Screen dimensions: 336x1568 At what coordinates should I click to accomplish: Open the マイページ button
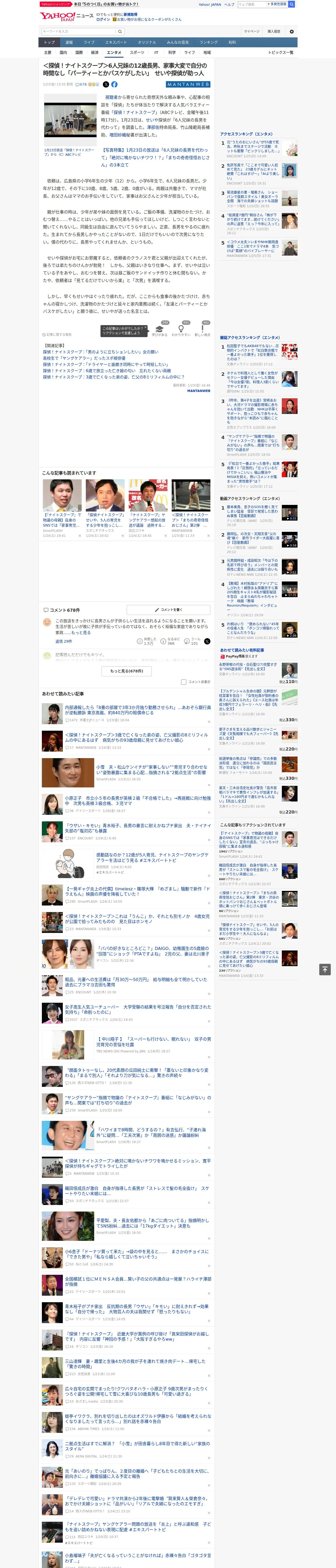(252, 31)
